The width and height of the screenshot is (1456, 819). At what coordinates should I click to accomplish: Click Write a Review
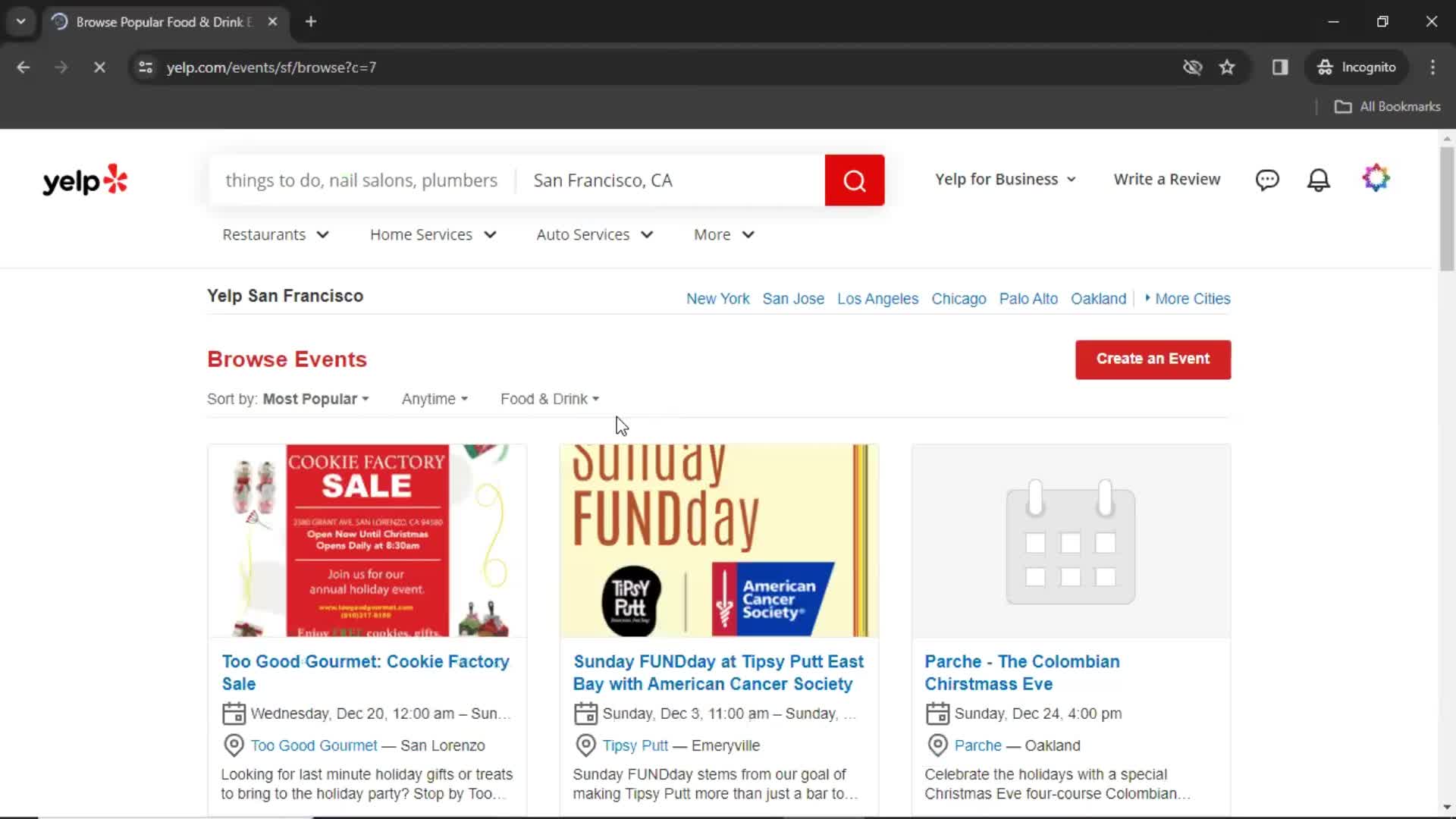coord(1167,180)
